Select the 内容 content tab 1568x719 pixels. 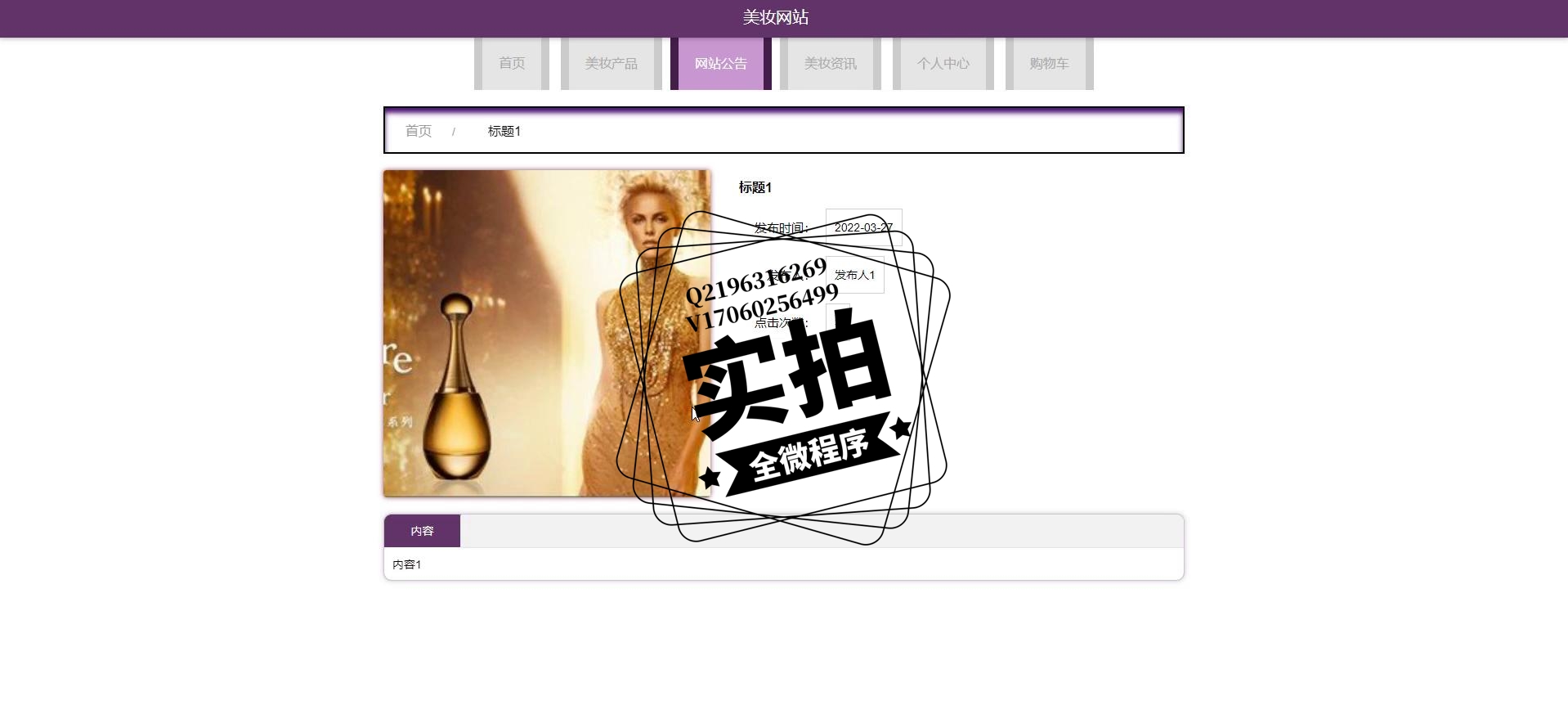[422, 531]
